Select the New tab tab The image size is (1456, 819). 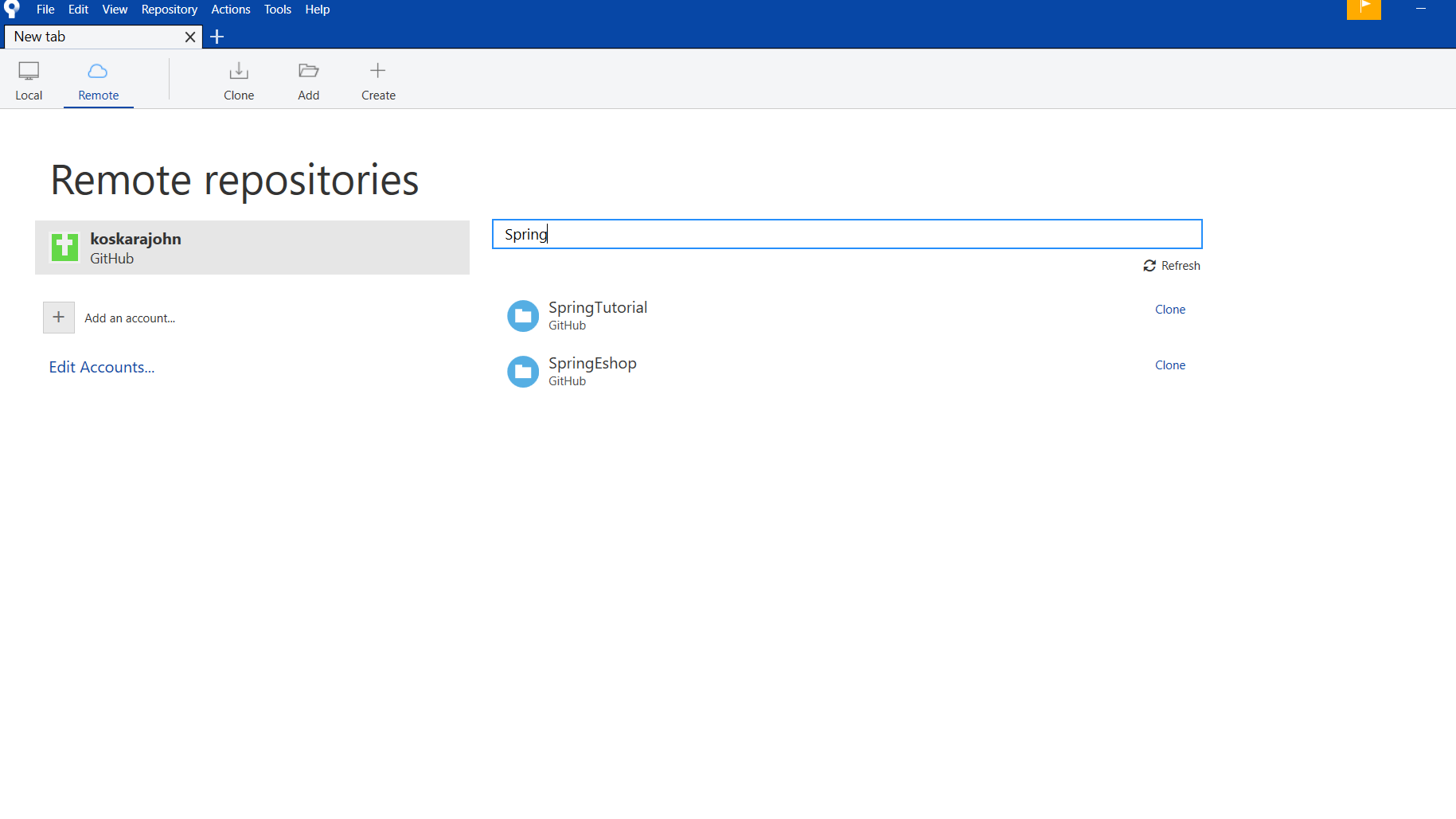click(103, 37)
